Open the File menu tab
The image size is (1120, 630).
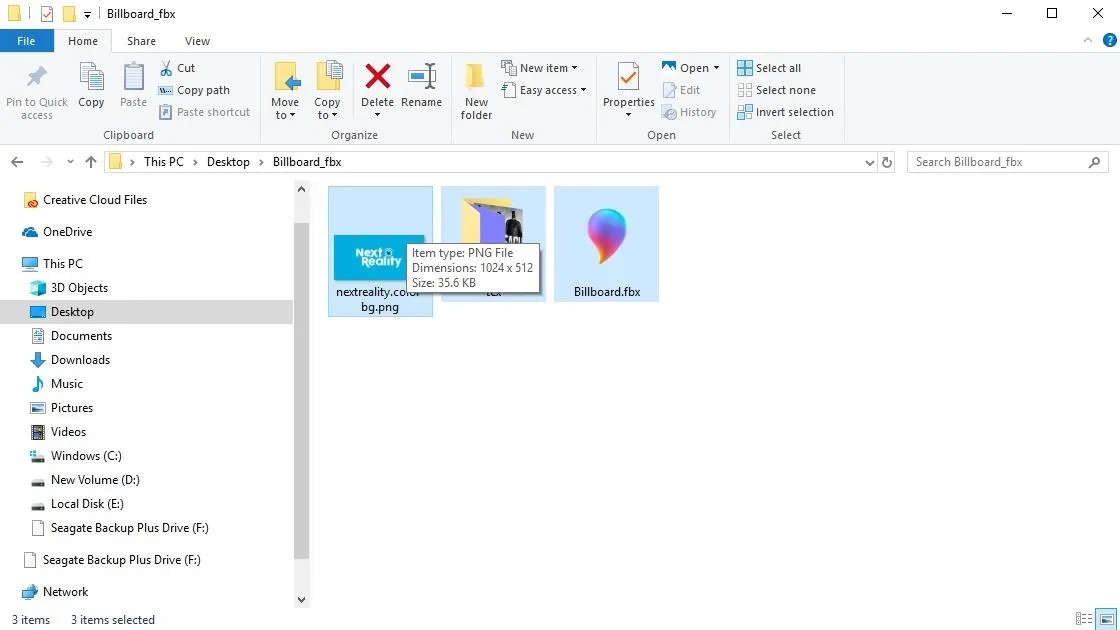click(26, 41)
